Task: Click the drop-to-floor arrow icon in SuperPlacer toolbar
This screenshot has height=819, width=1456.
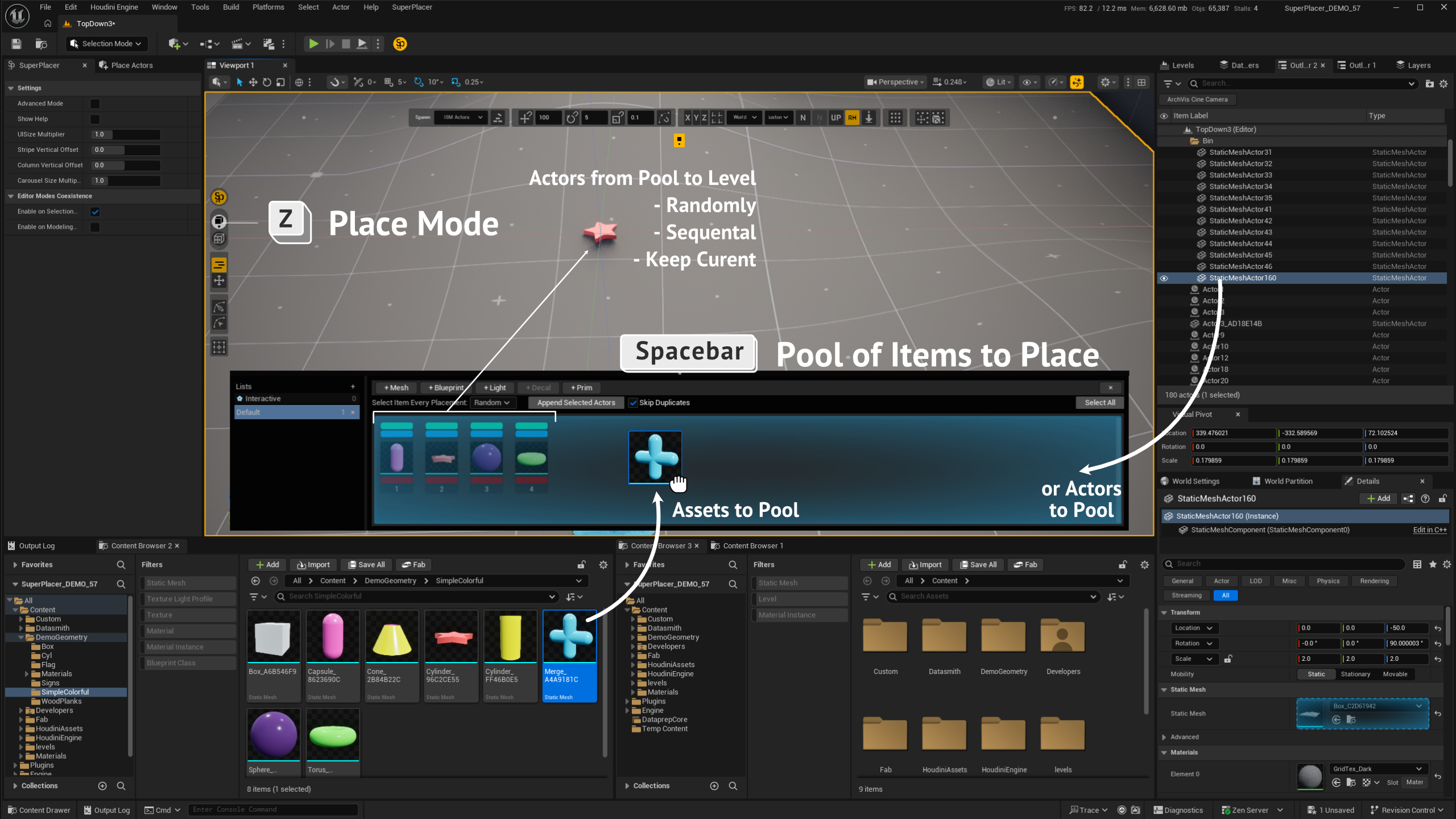Action: point(869,118)
